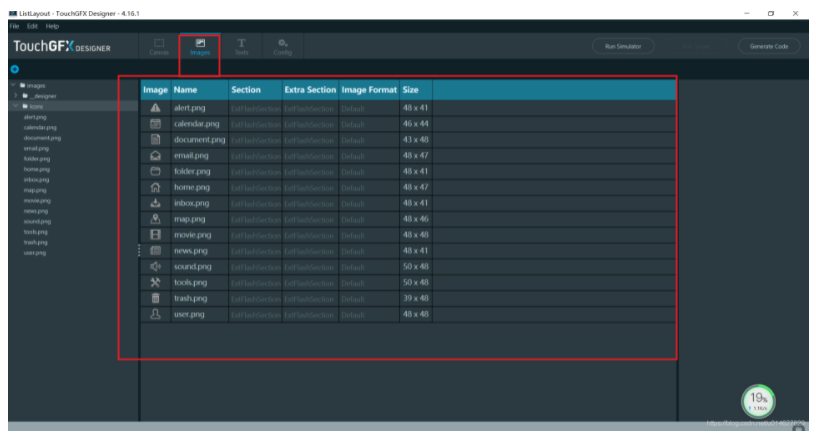Click the blue add image plus icon
This screenshot has width=816, height=440.
(15, 69)
